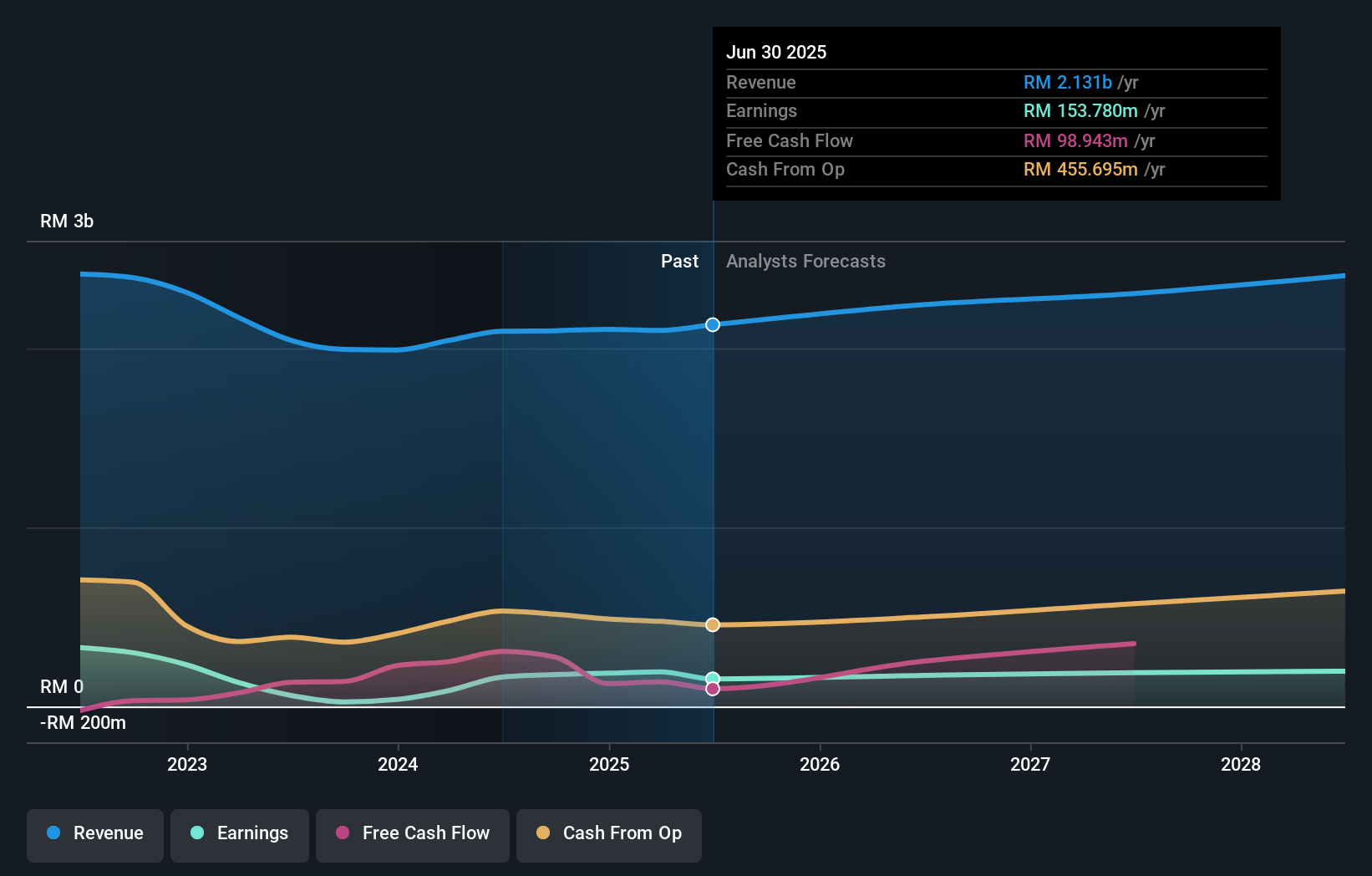Click the Jun 30 2025 tooltip heading
This screenshot has width=1372, height=876.
pos(776,51)
